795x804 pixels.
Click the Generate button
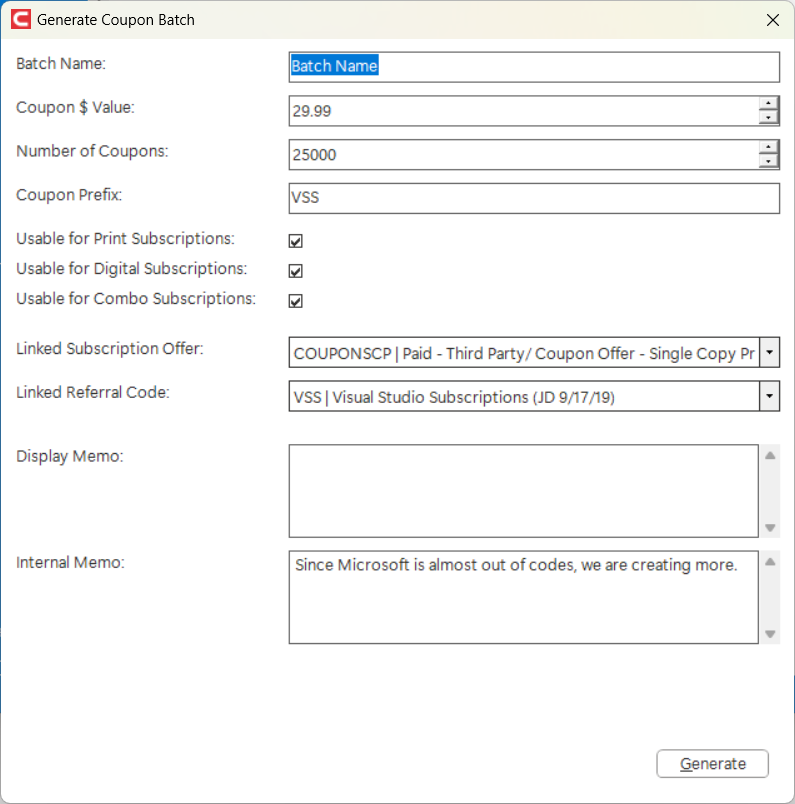click(712, 763)
